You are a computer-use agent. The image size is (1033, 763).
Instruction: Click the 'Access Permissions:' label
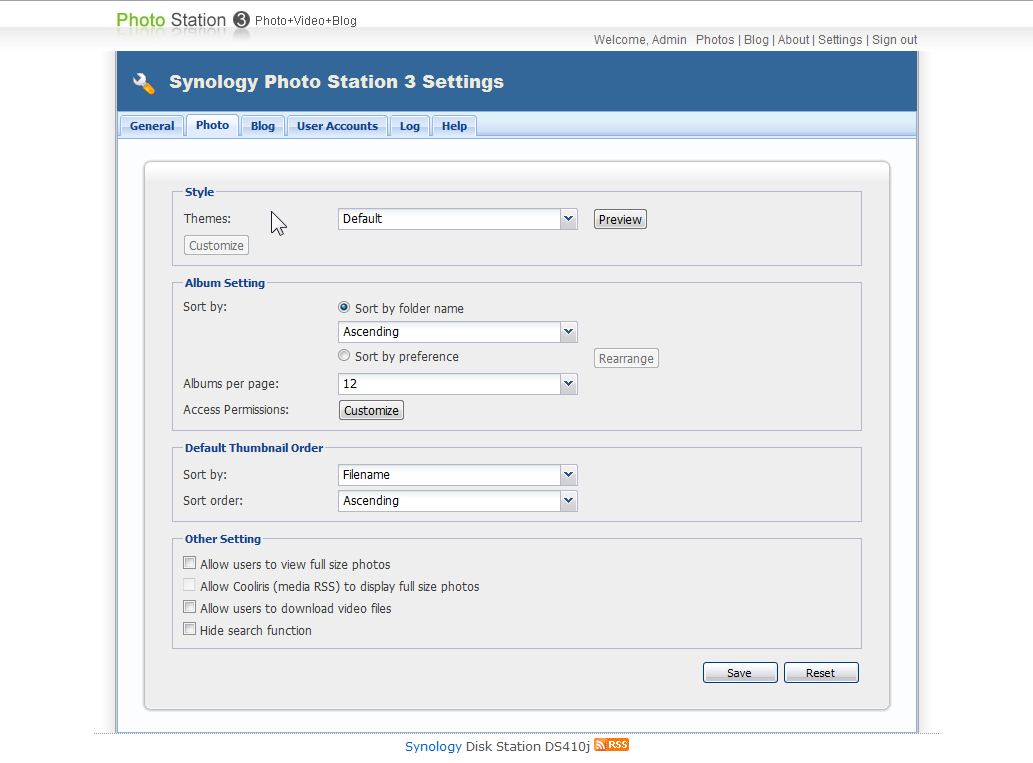click(236, 410)
